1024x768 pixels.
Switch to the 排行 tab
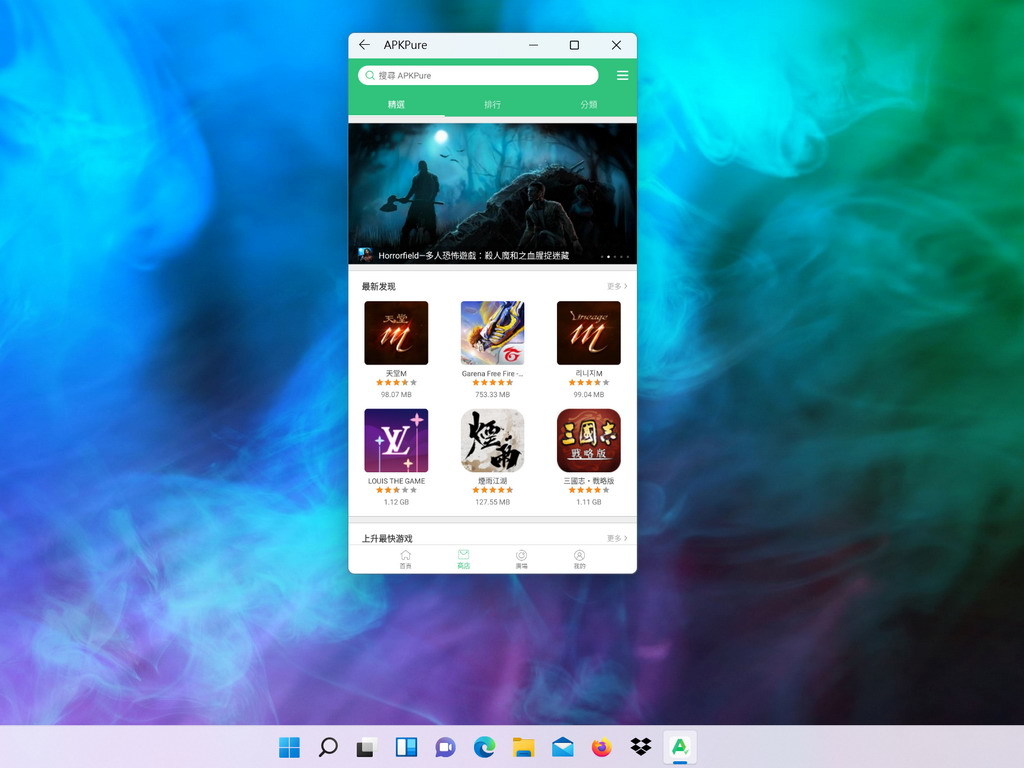[x=492, y=104]
